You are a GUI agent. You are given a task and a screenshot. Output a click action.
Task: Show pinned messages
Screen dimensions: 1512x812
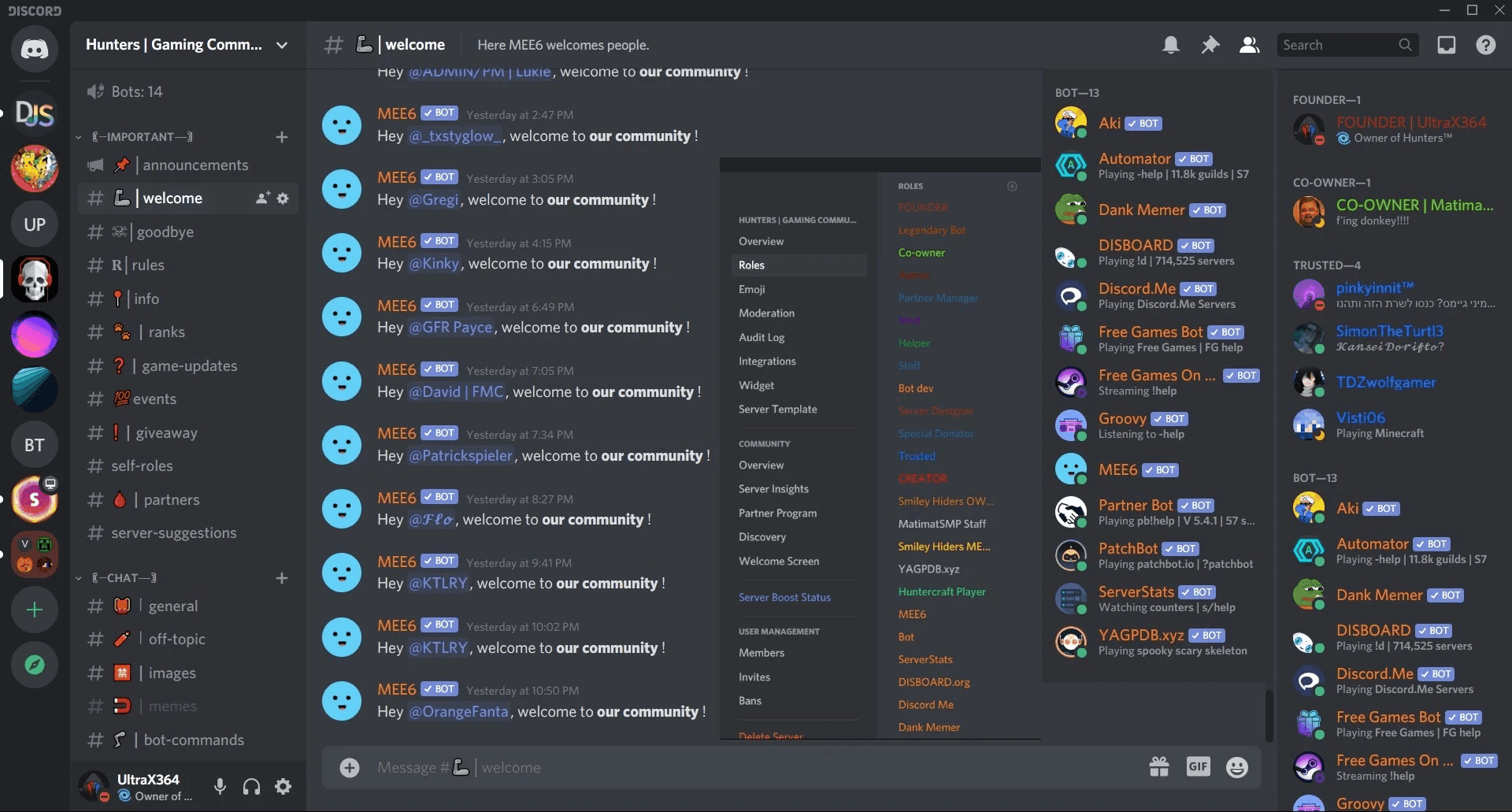(x=1210, y=45)
